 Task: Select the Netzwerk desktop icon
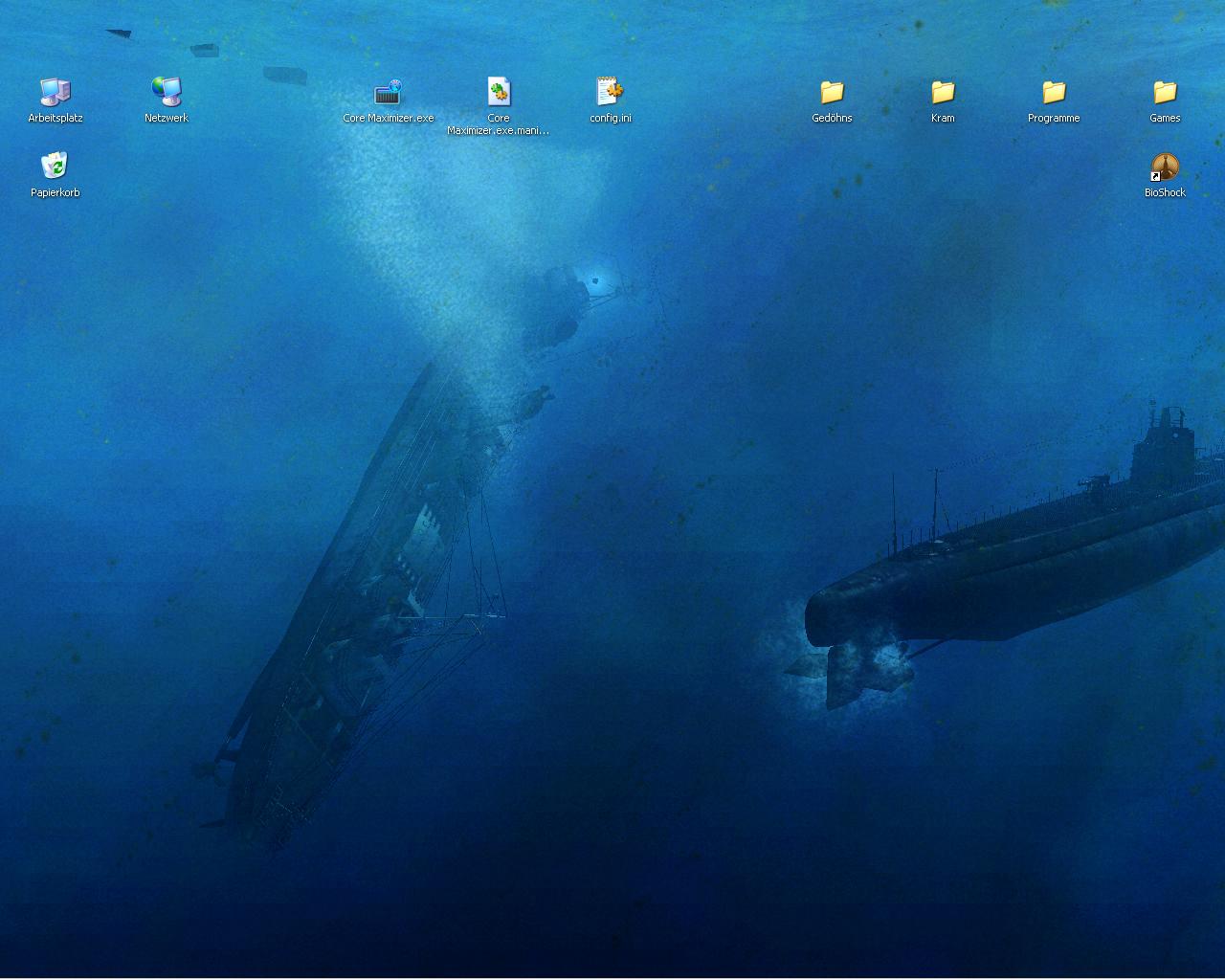pyautogui.click(x=167, y=92)
